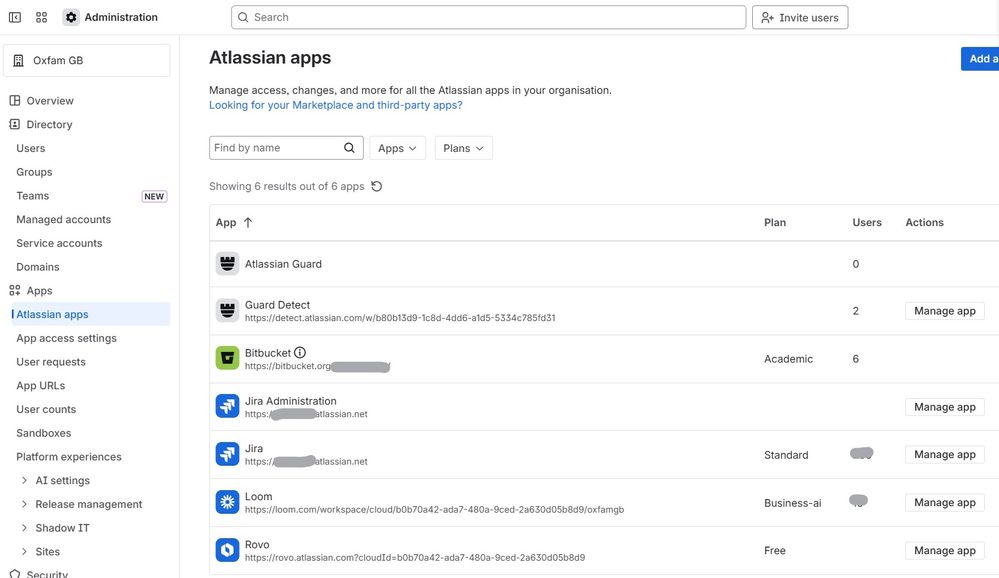Image resolution: width=999 pixels, height=578 pixels.
Task: Expand Release management chevron
Action: 24,504
